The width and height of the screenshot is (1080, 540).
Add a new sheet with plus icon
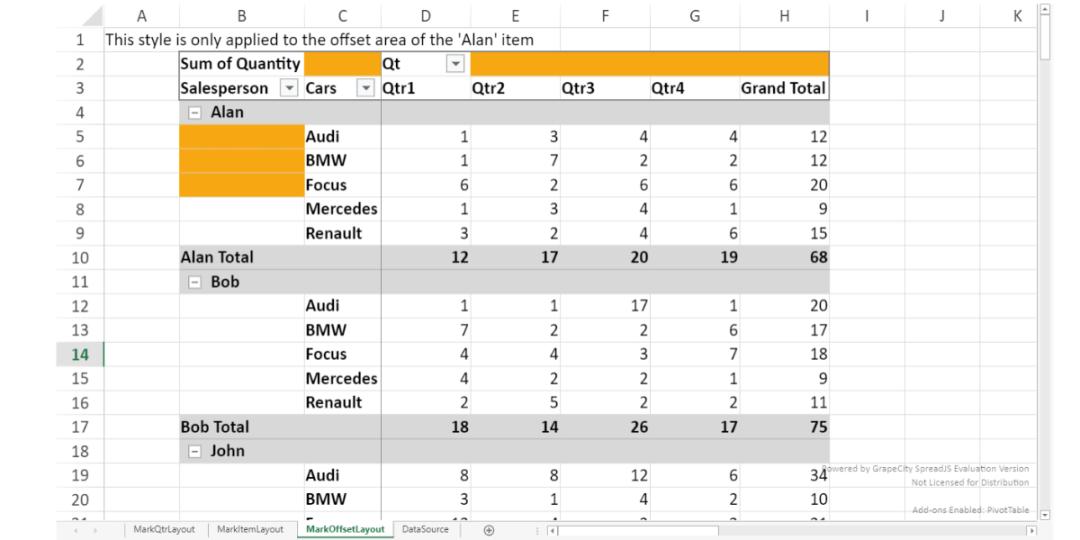489,530
